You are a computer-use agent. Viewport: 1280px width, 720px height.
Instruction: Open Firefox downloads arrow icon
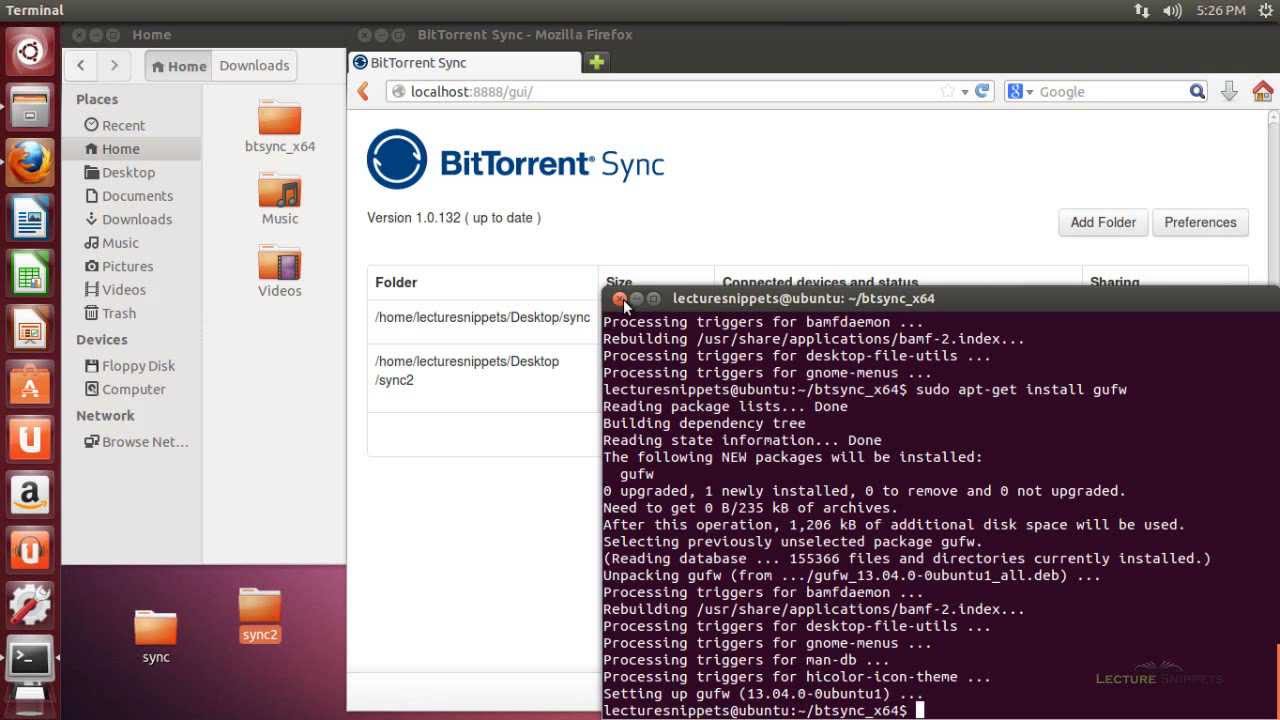point(1229,92)
